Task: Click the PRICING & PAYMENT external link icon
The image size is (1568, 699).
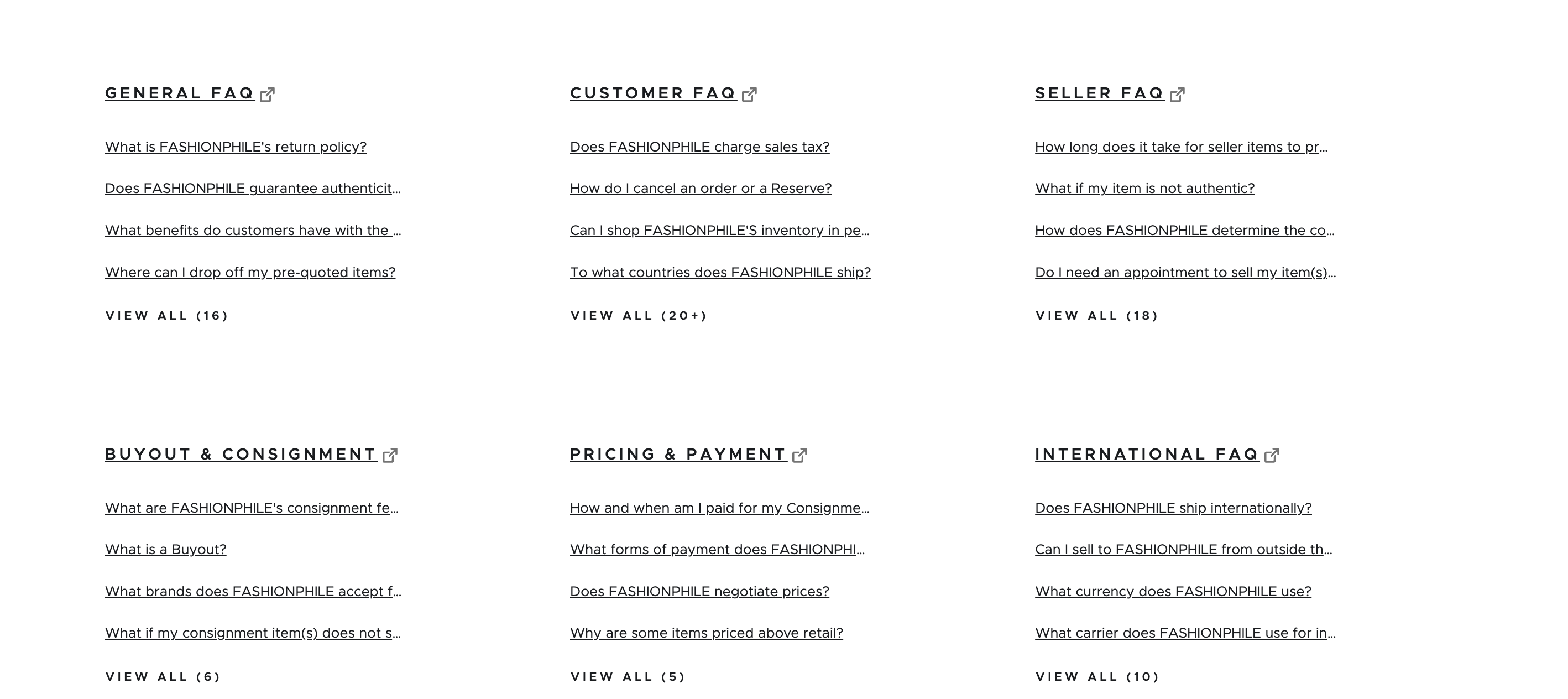Action: point(800,454)
